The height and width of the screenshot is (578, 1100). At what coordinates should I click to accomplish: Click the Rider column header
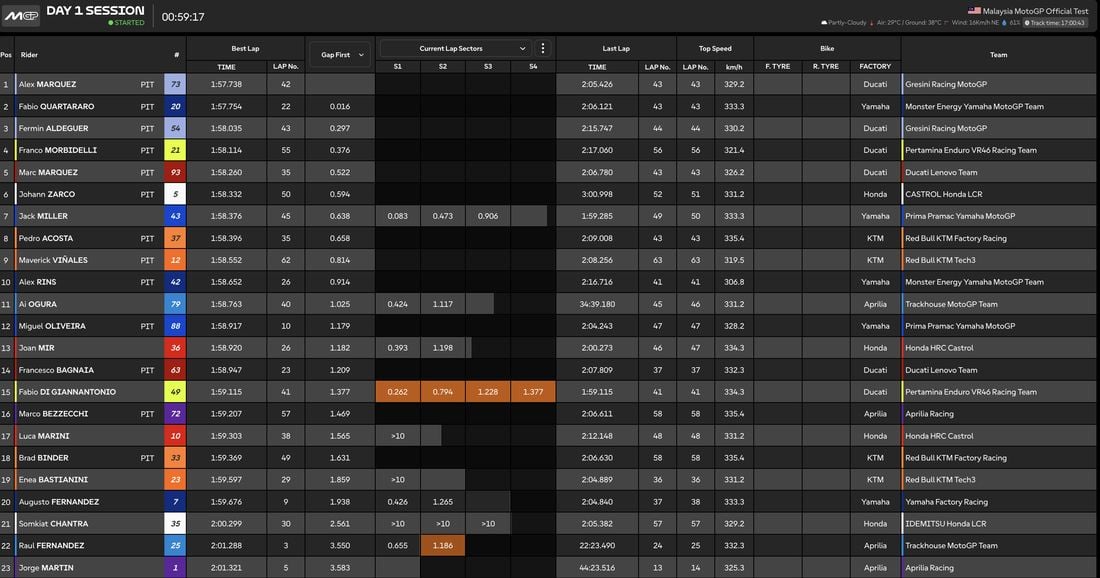[x=29, y=55]
